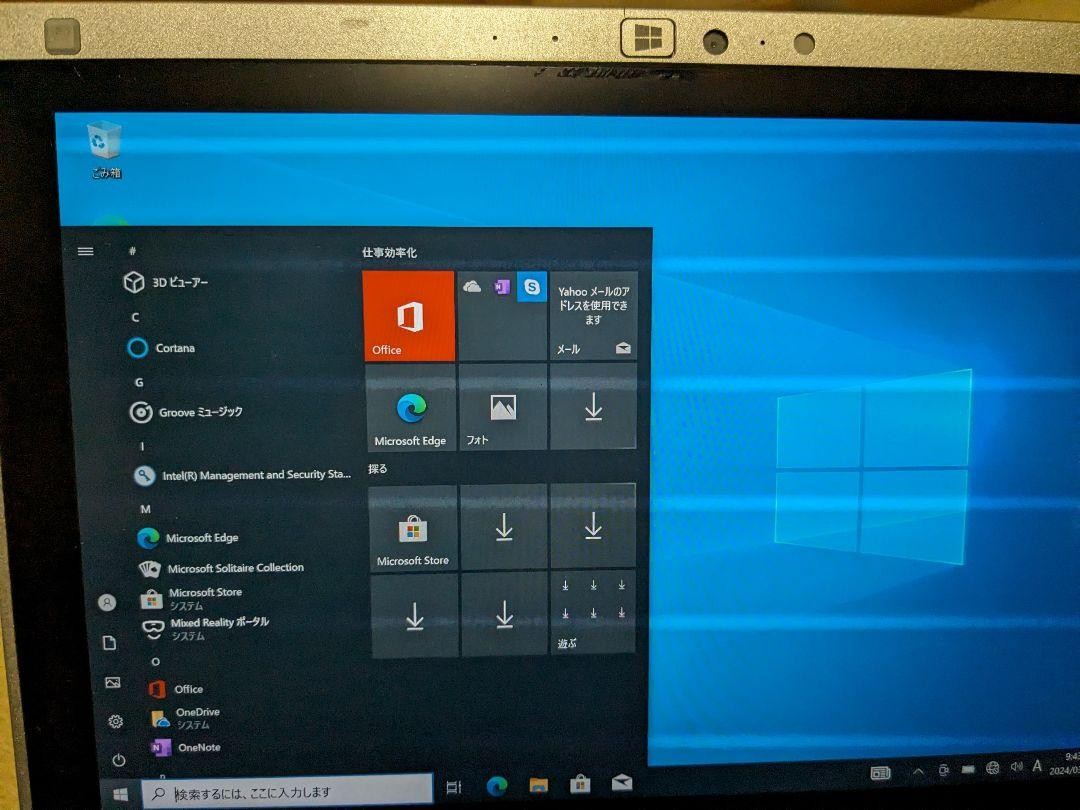
Task: Click the Microsoft Edge tile
Action: 411,408
